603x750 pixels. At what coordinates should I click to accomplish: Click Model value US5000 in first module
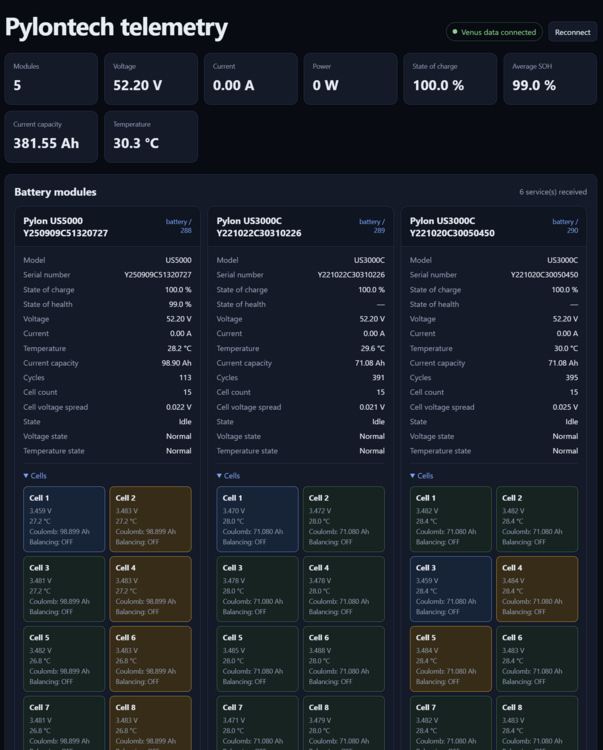[x=178, y=260]
